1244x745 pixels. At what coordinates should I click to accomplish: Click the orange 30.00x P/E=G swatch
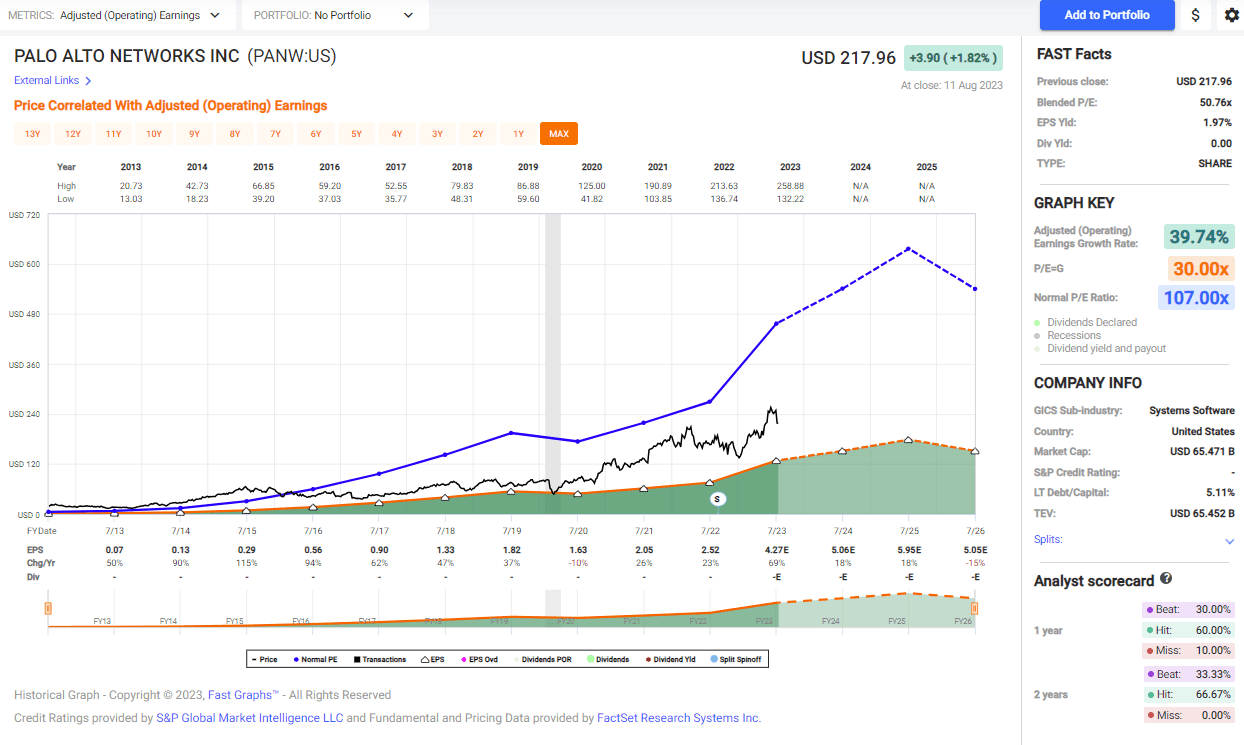[1201, 269]
